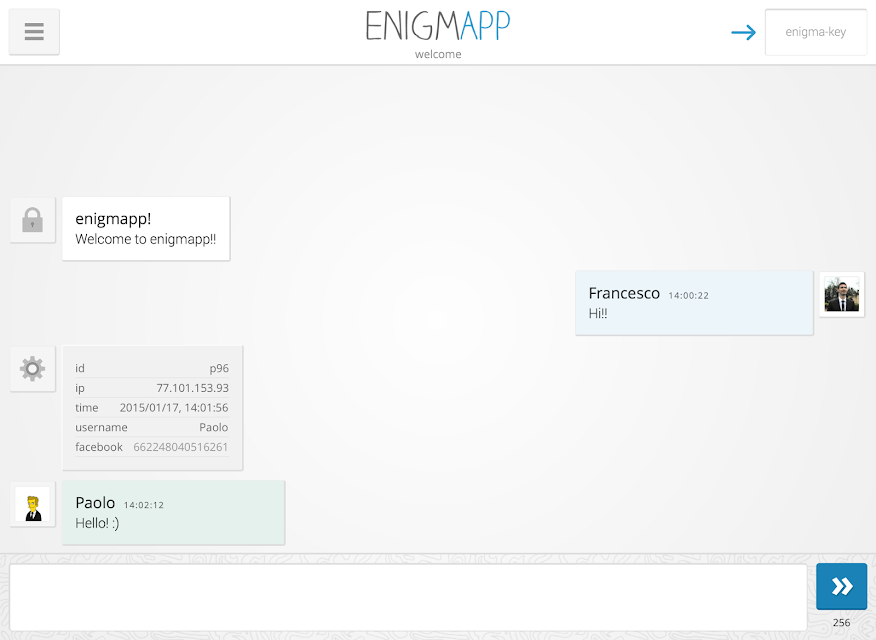876x640 pixels.
Task: Click the 256 character counter
Action: (x=841, y=623)
